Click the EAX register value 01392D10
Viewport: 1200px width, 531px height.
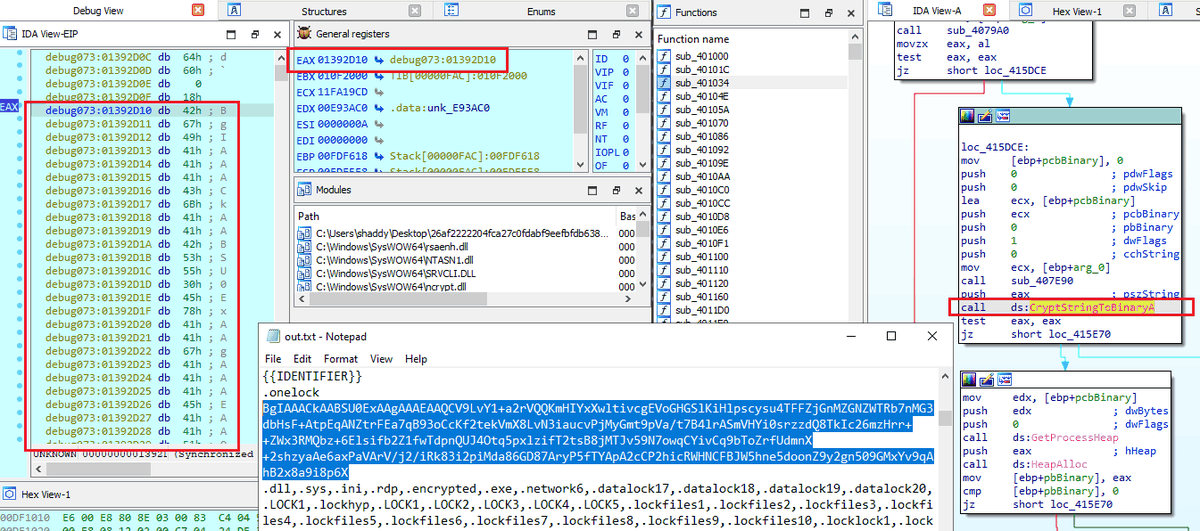pyautogui.click(x=345, y=61)
